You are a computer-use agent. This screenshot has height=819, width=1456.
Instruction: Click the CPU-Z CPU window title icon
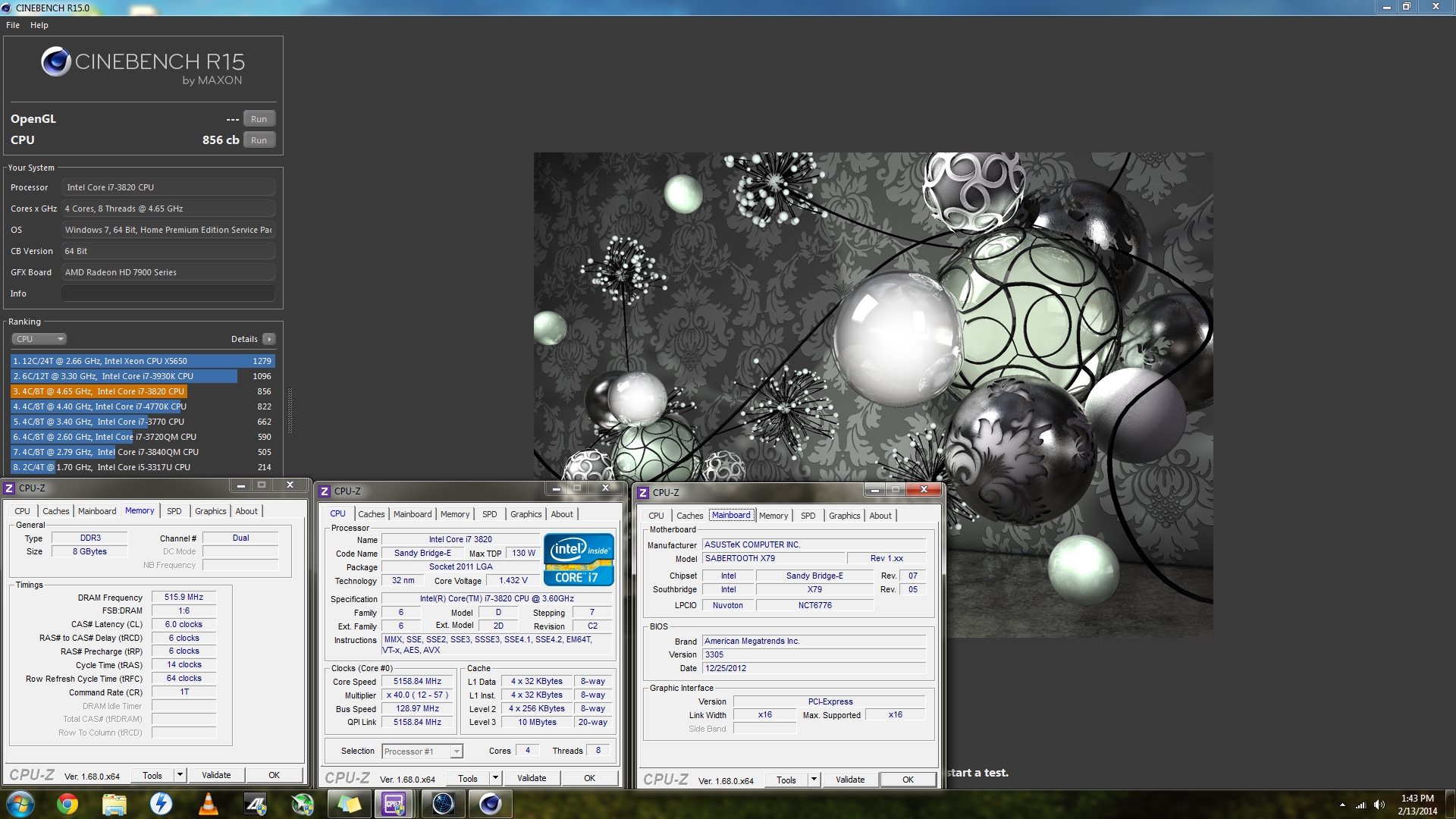pyautogui.click(x=325, y=491)
